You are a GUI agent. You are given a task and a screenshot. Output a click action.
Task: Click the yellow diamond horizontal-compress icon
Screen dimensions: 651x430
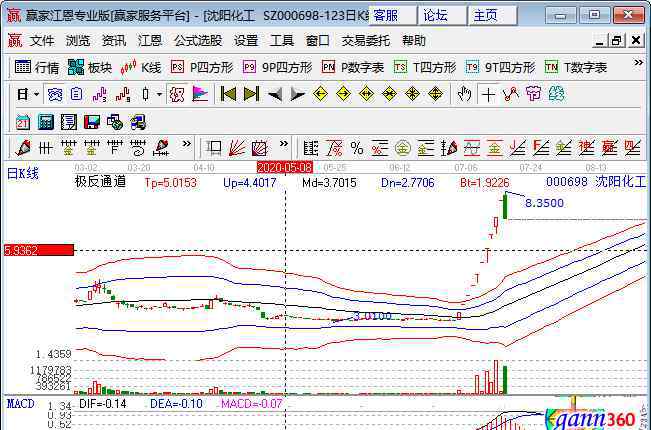point(389,94)
